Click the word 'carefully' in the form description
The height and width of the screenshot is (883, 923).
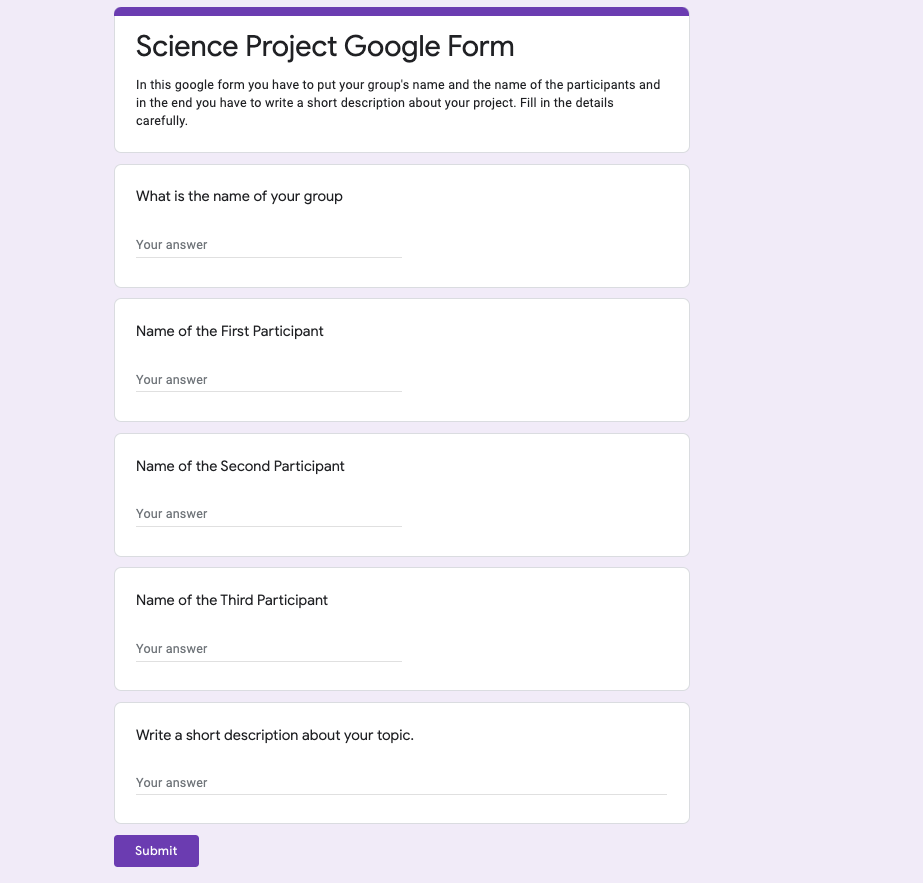[x=161, y=121]
